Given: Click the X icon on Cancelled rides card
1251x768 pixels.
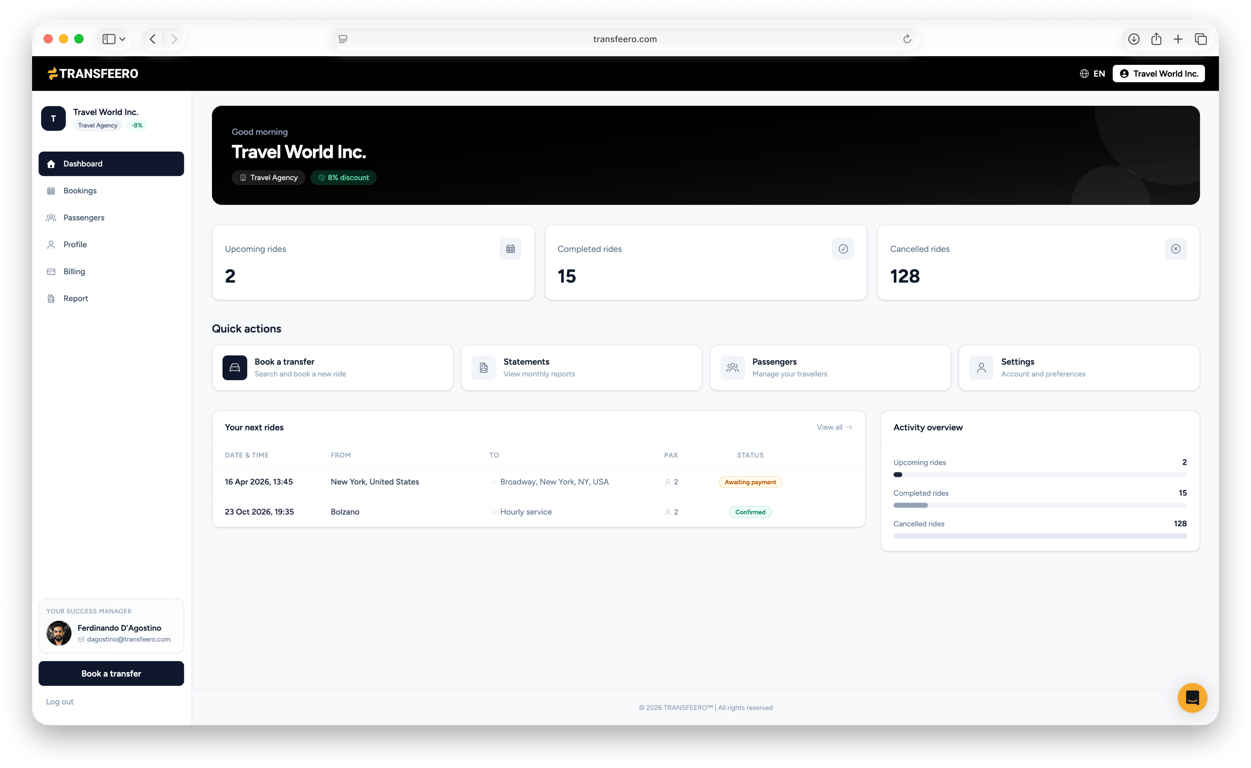Looking at the screenshot, I should [1176, 249].
